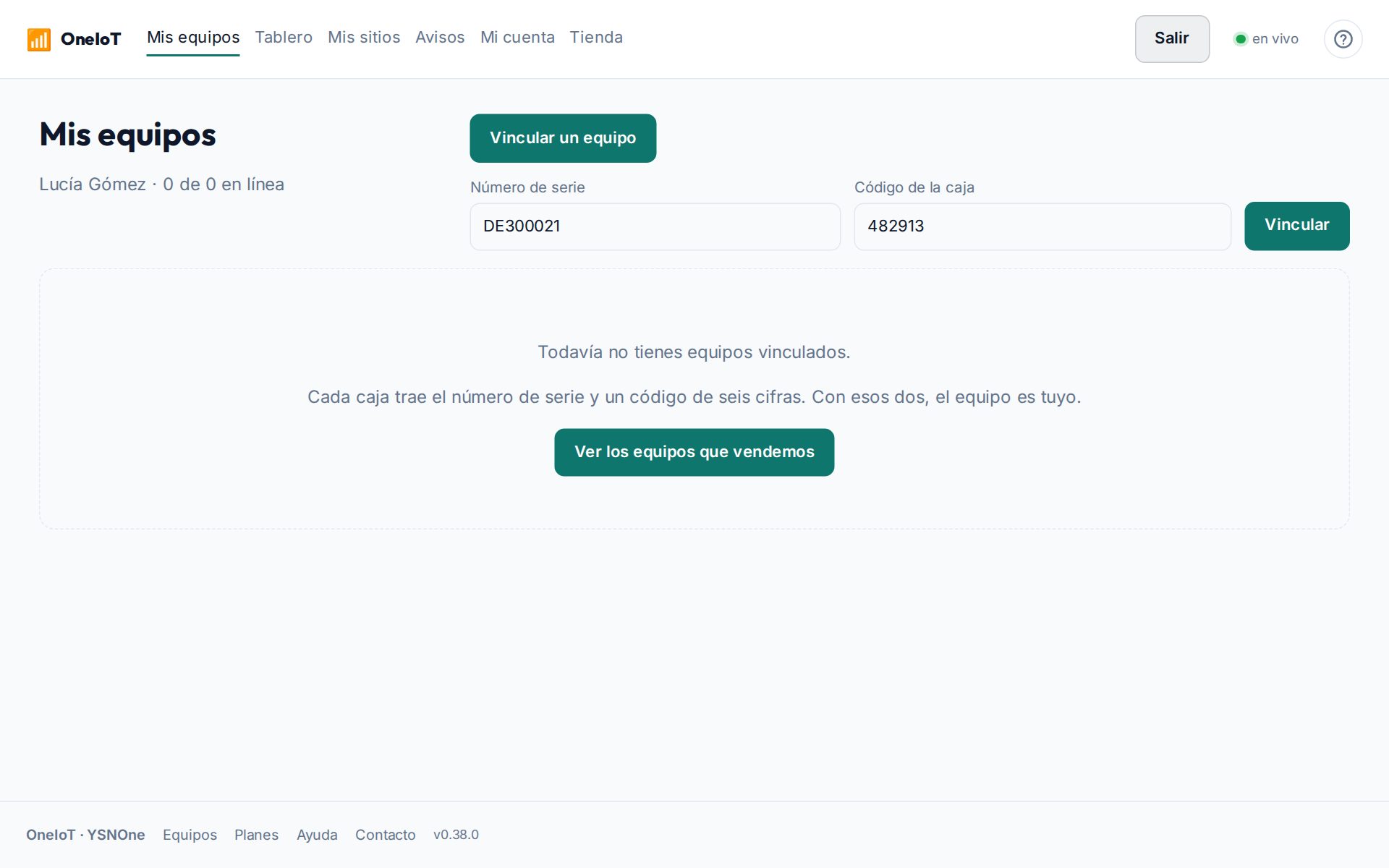Open the Mis equipos tab

click(x=193, y=38)
